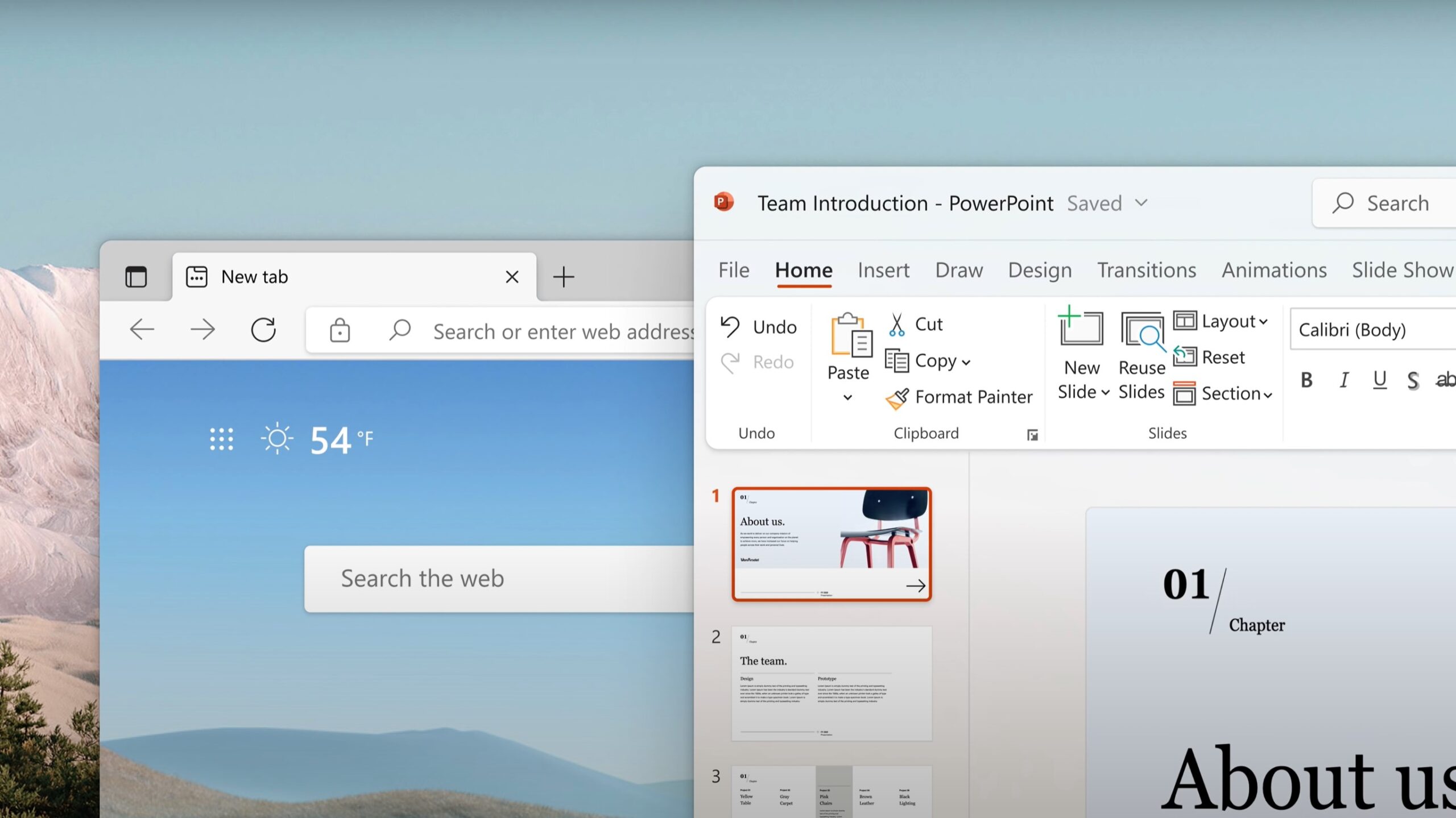This screenshot has height=818, width=1456.
Task: Toggle underline formatting
Action: [x=1379, y=380]
